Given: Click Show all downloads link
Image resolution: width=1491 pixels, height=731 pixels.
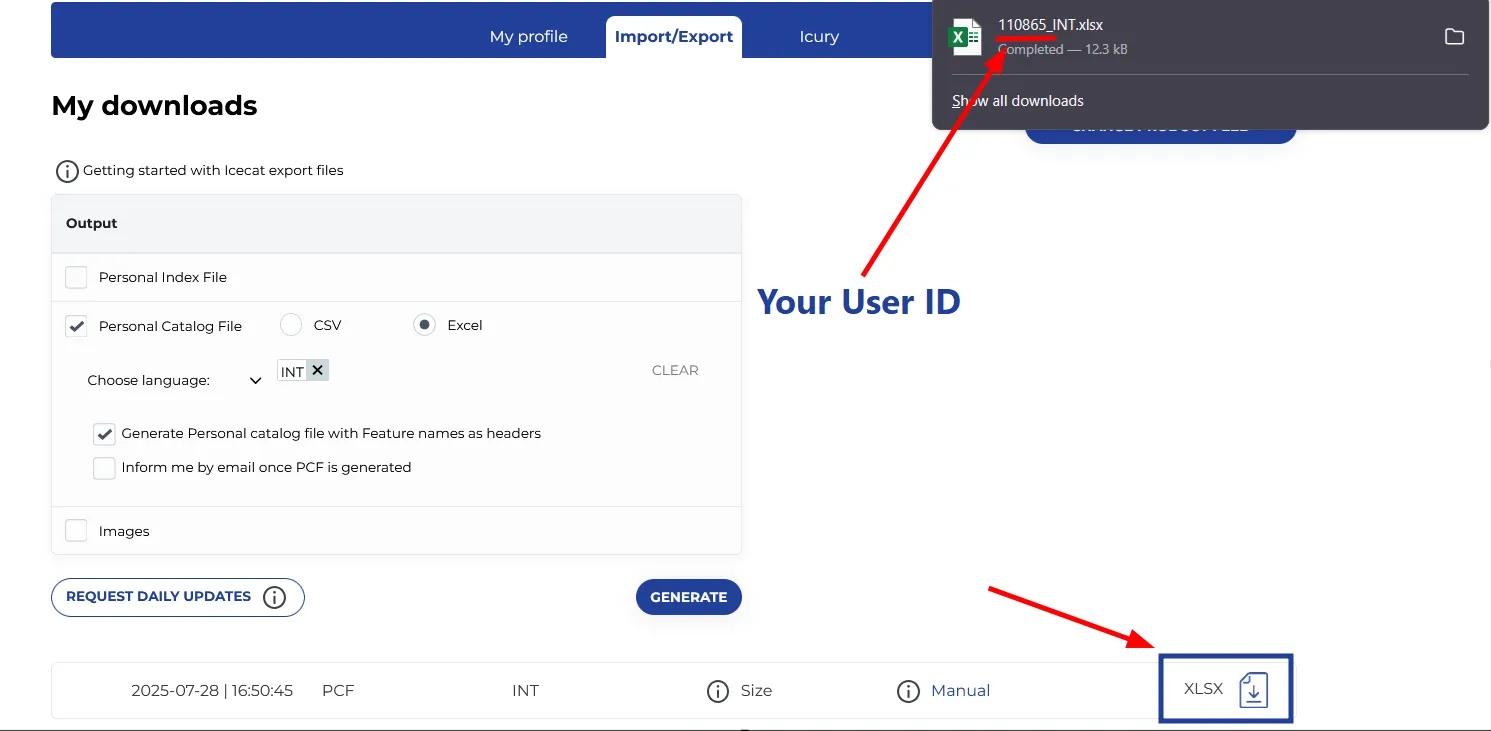Looking at the screenshot, I should (1017, 101).
